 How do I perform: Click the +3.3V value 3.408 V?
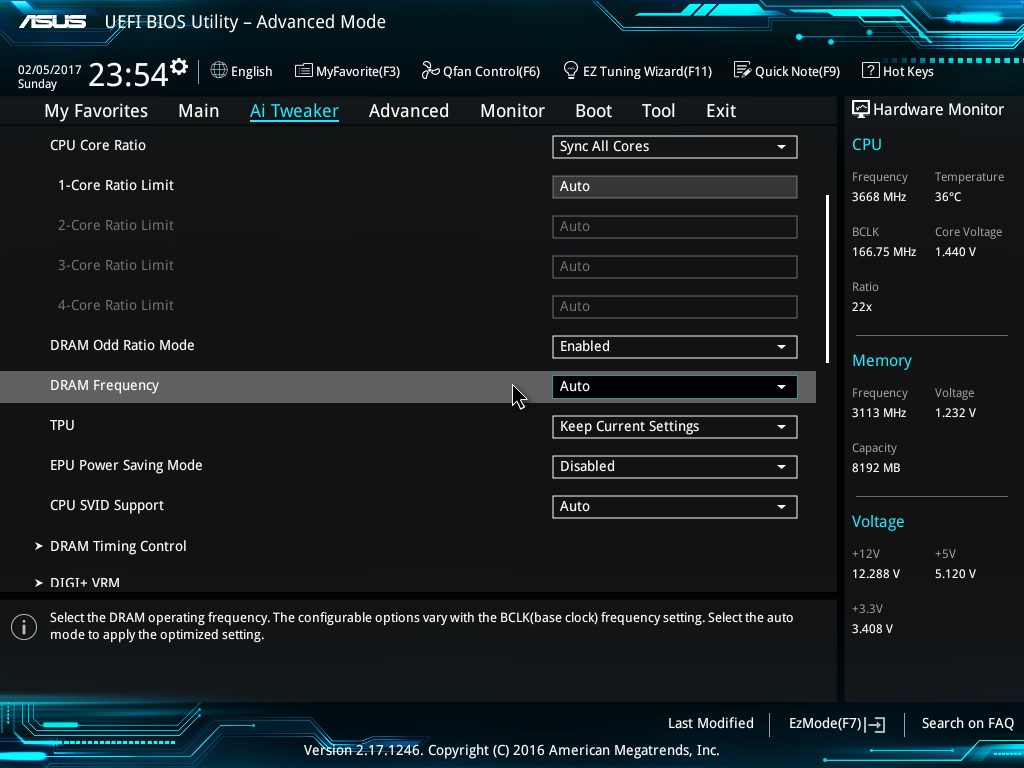pyautogui.click(x=872, y=628)
